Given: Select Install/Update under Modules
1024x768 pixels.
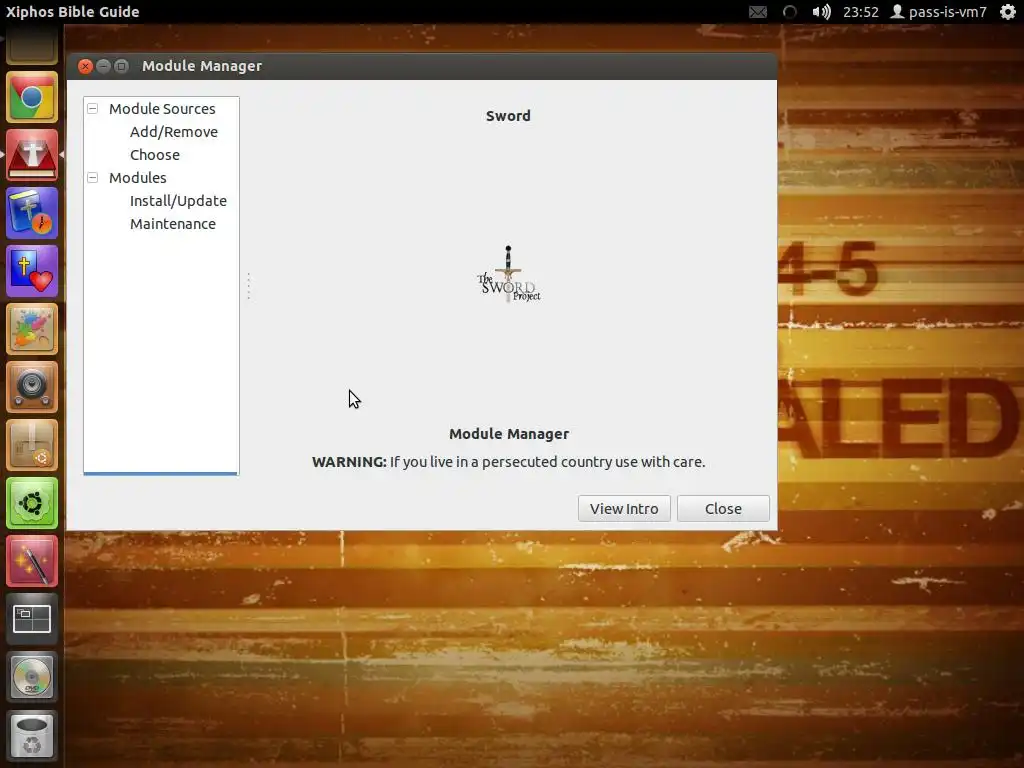Looking at the screenshot, I should point(178,200).
